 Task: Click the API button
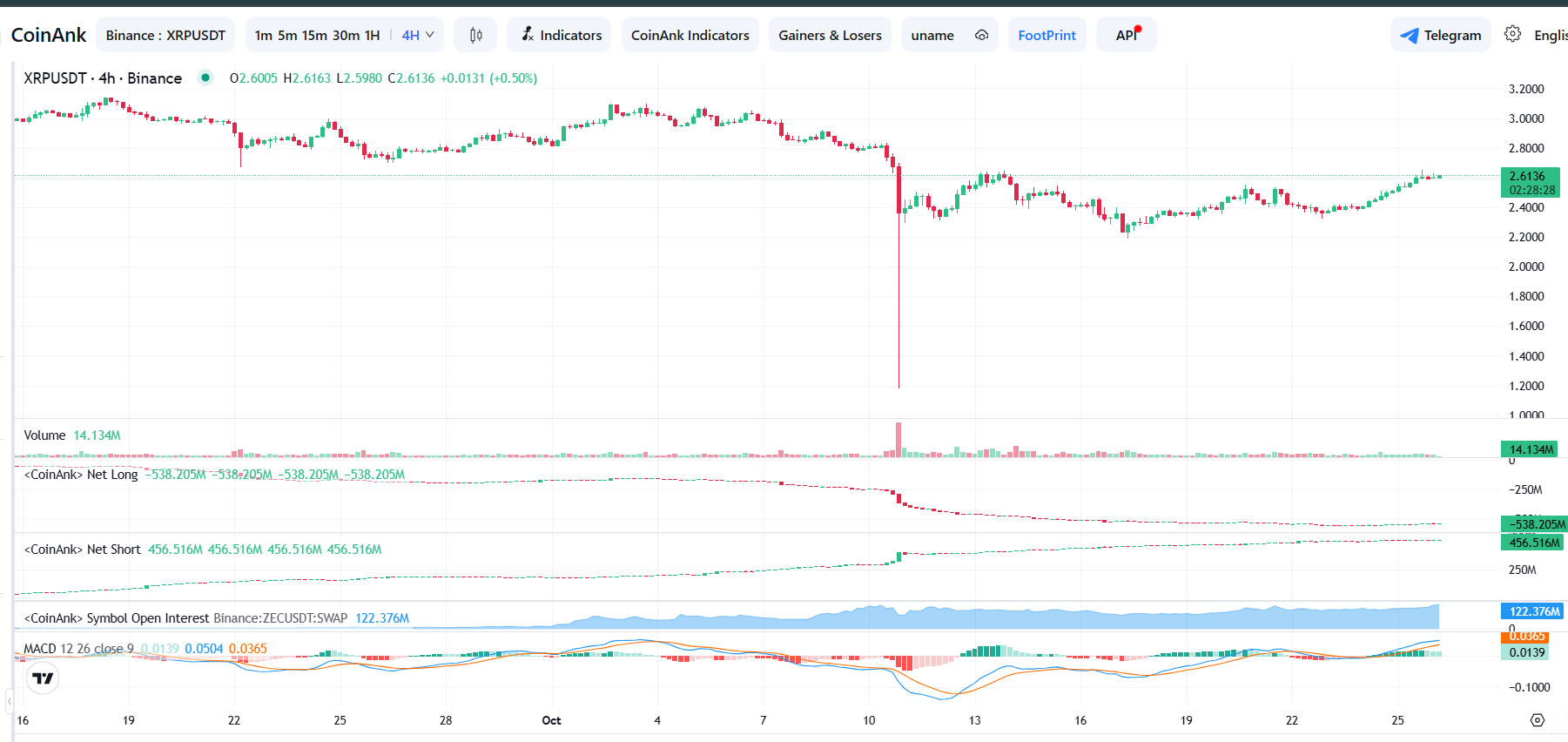(x=1126, y=35)
